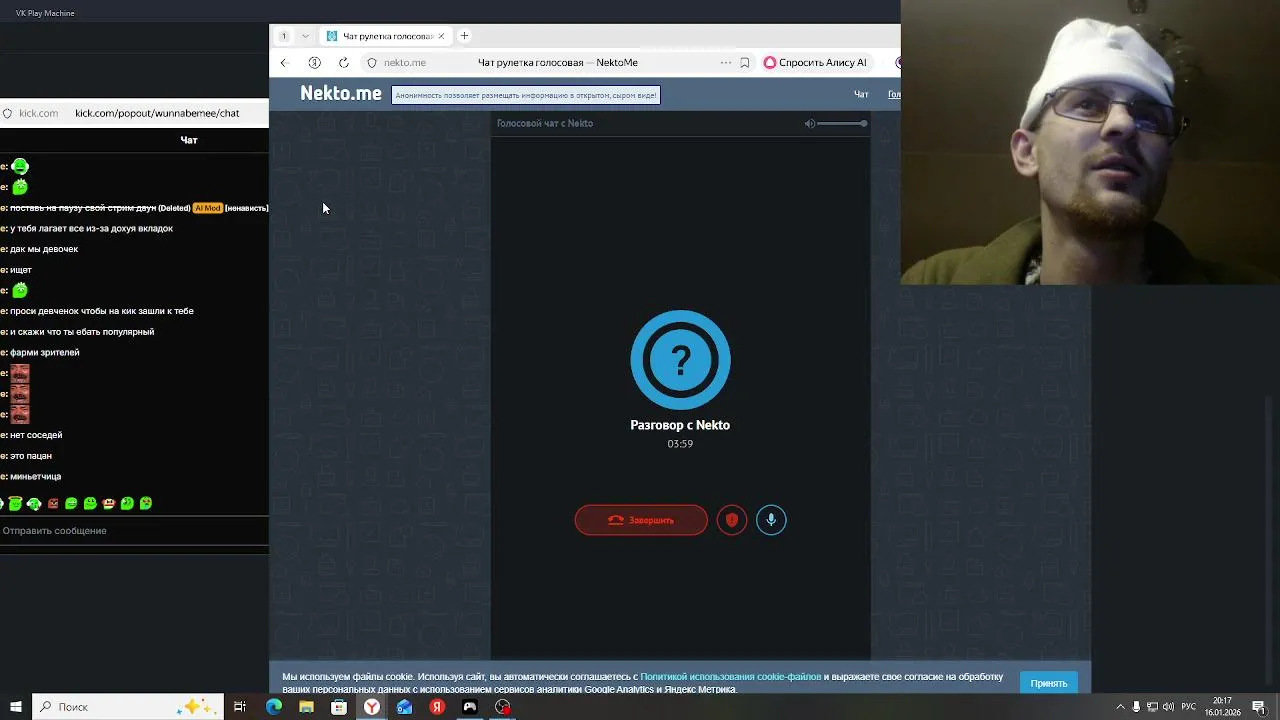Expand the tab list dropdown arrow

305,36
